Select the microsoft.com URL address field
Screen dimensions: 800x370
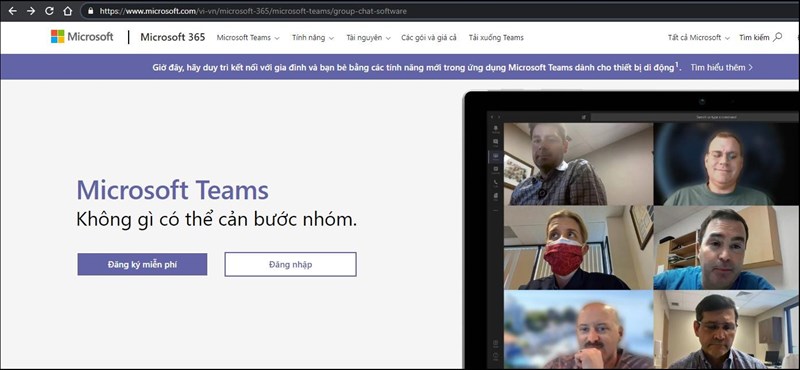(439, 11)
